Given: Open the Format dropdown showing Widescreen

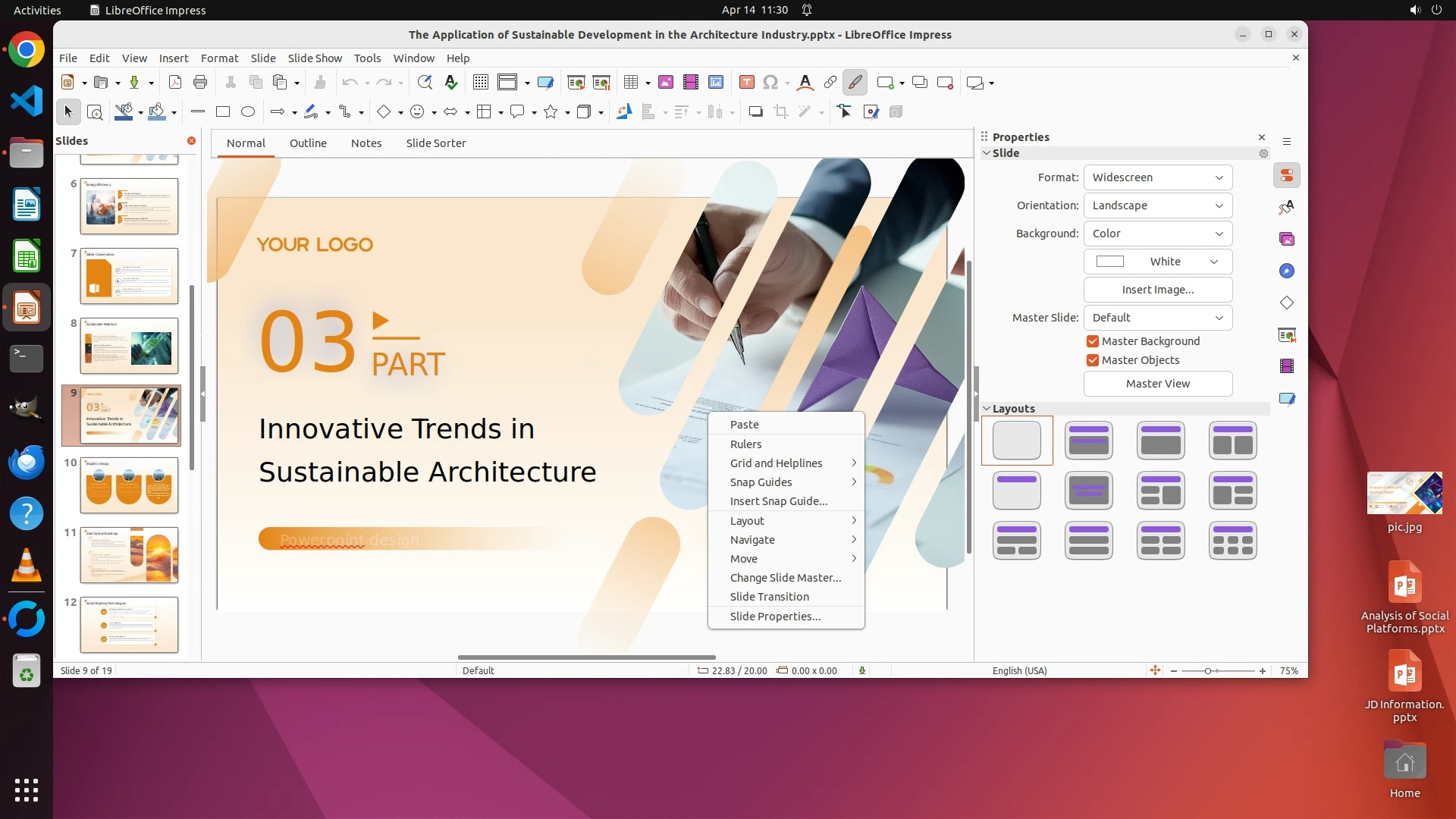Looking at the screenshot, I should (1157, 177).
